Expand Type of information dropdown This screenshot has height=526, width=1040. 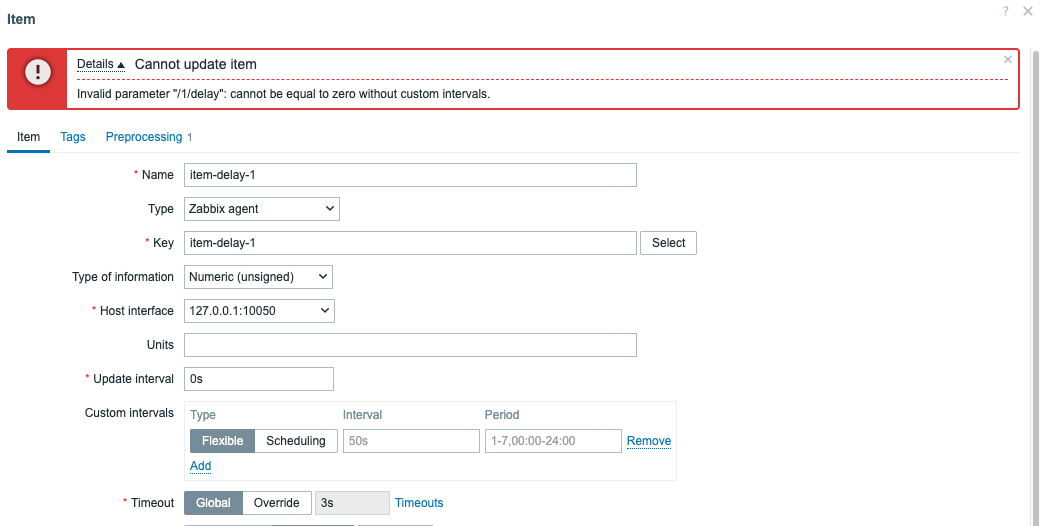[258, 277]
